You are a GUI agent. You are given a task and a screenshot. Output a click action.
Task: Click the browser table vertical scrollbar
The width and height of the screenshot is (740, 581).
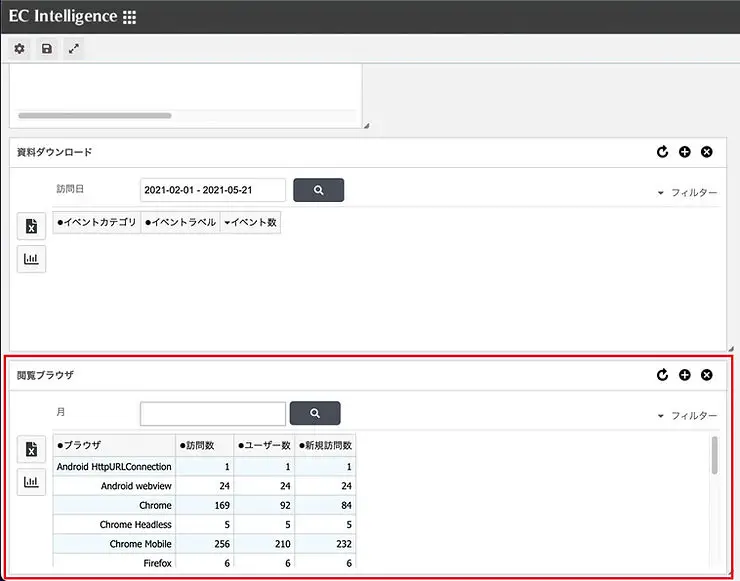coord(714,456)
